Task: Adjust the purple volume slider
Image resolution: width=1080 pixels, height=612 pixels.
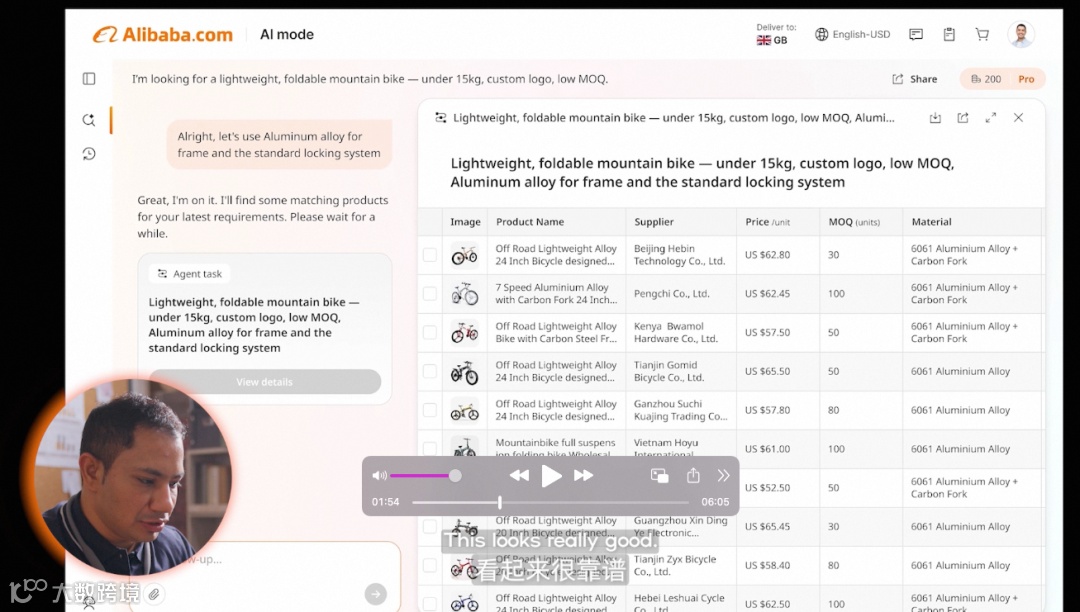Action: [x=425, y=476]
